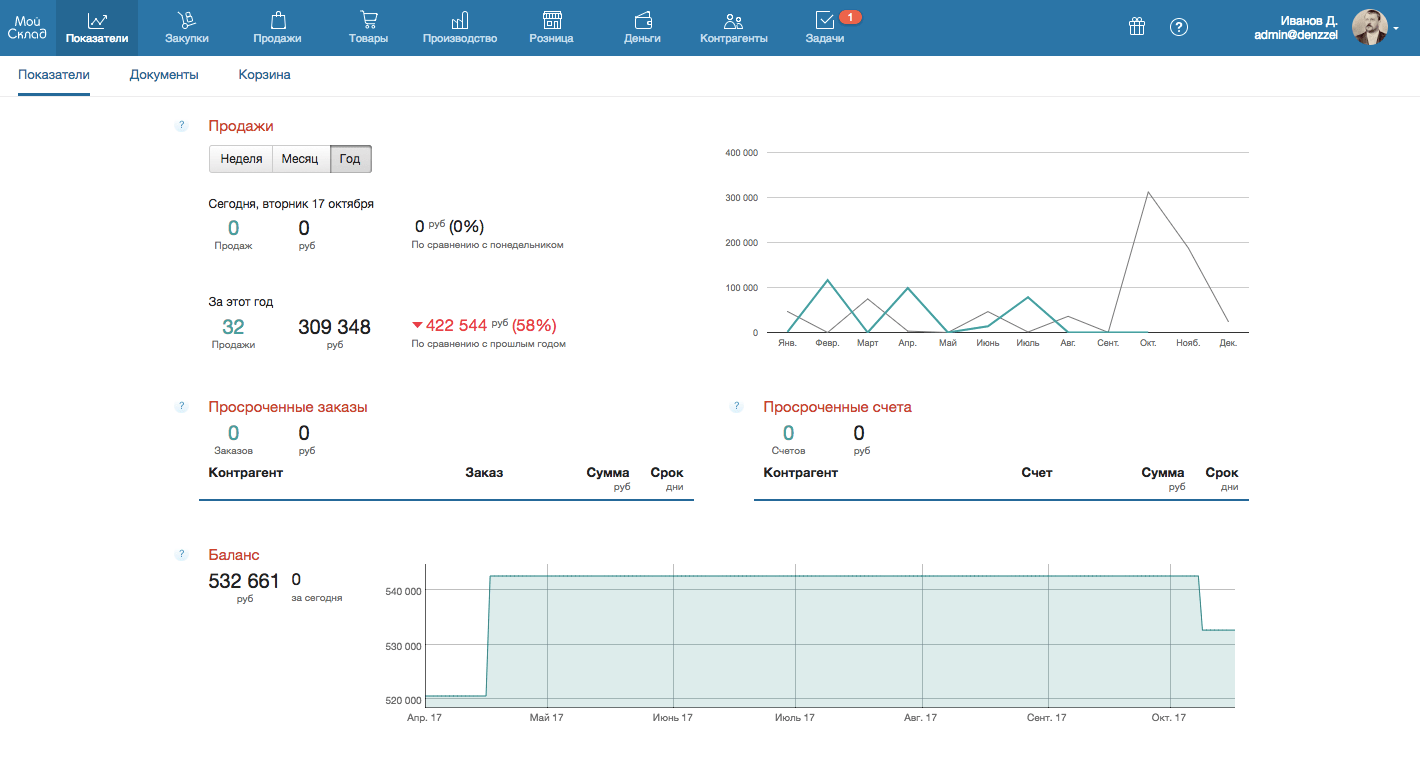The image size is (1420, 766).
Task: Click the Продажи section heading
Action: 241,126
